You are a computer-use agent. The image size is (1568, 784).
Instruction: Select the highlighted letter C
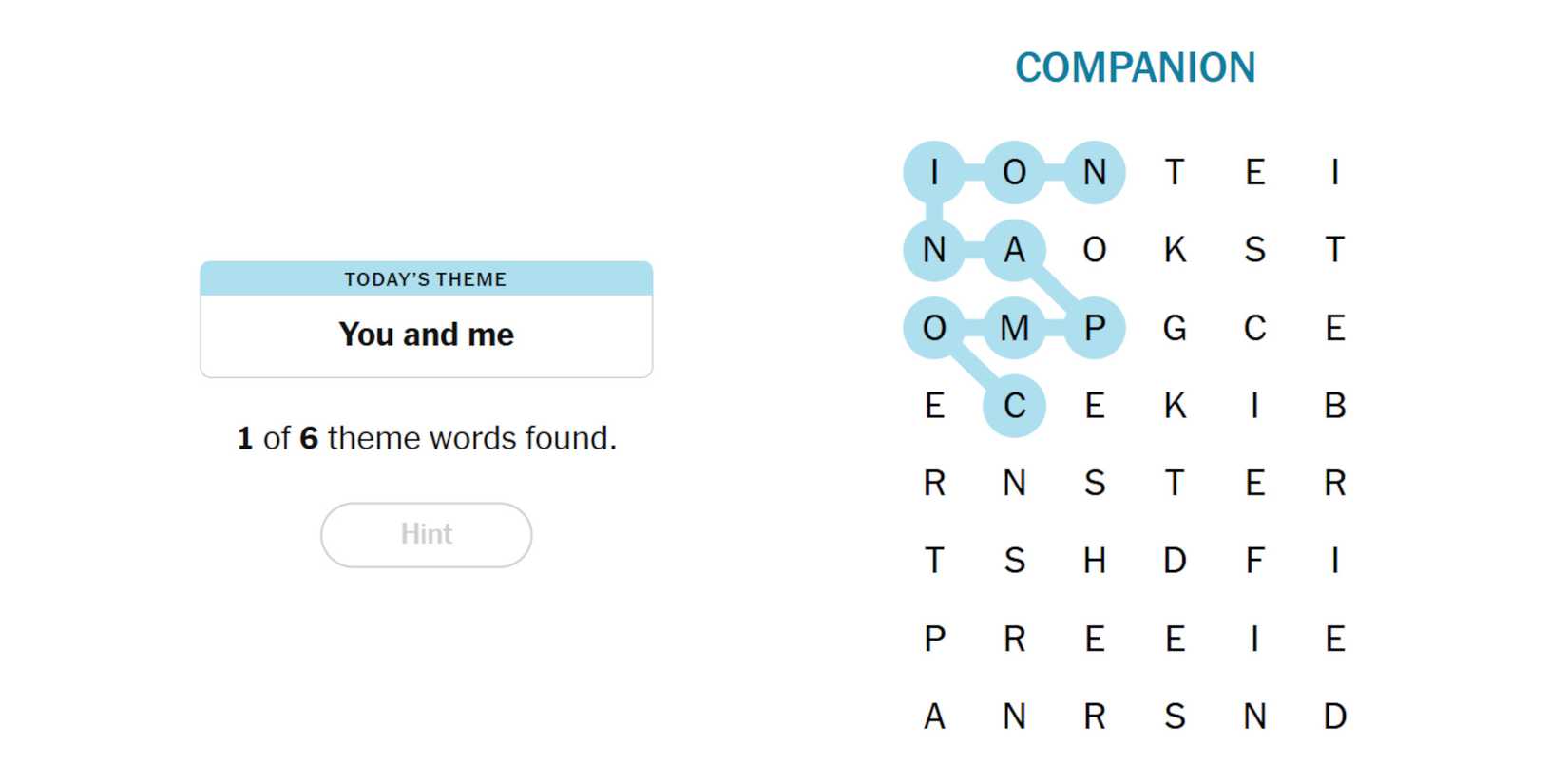1014,406
